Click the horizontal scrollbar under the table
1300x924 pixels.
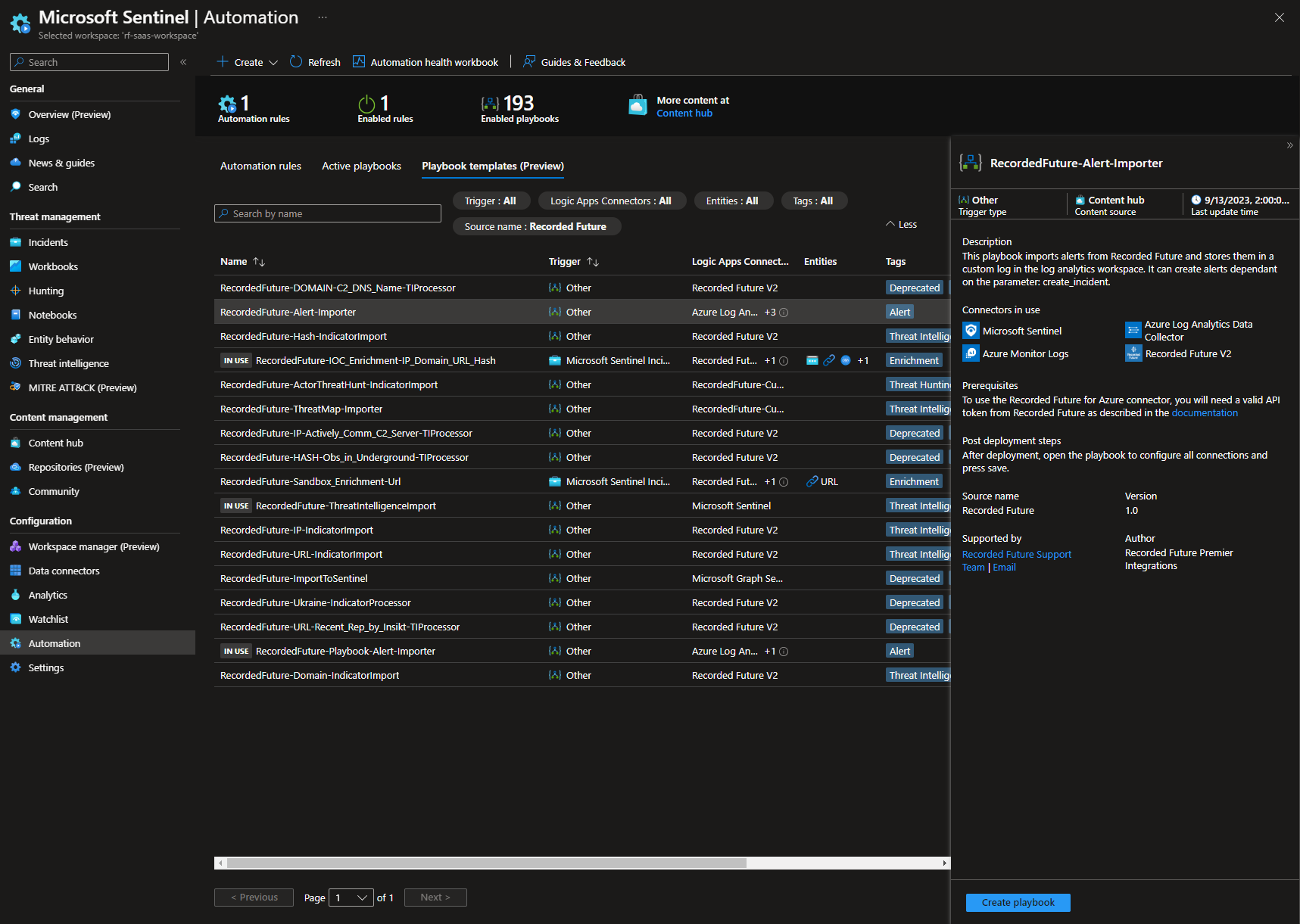[x=486, y=863]
